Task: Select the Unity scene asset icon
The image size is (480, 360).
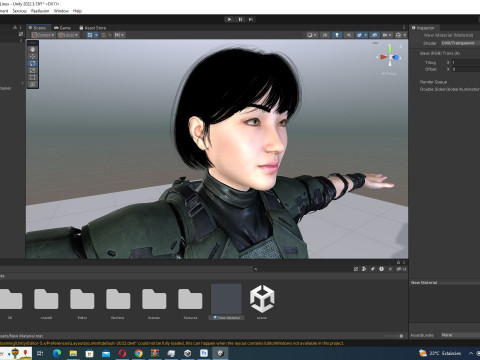Action: (262, 299)
